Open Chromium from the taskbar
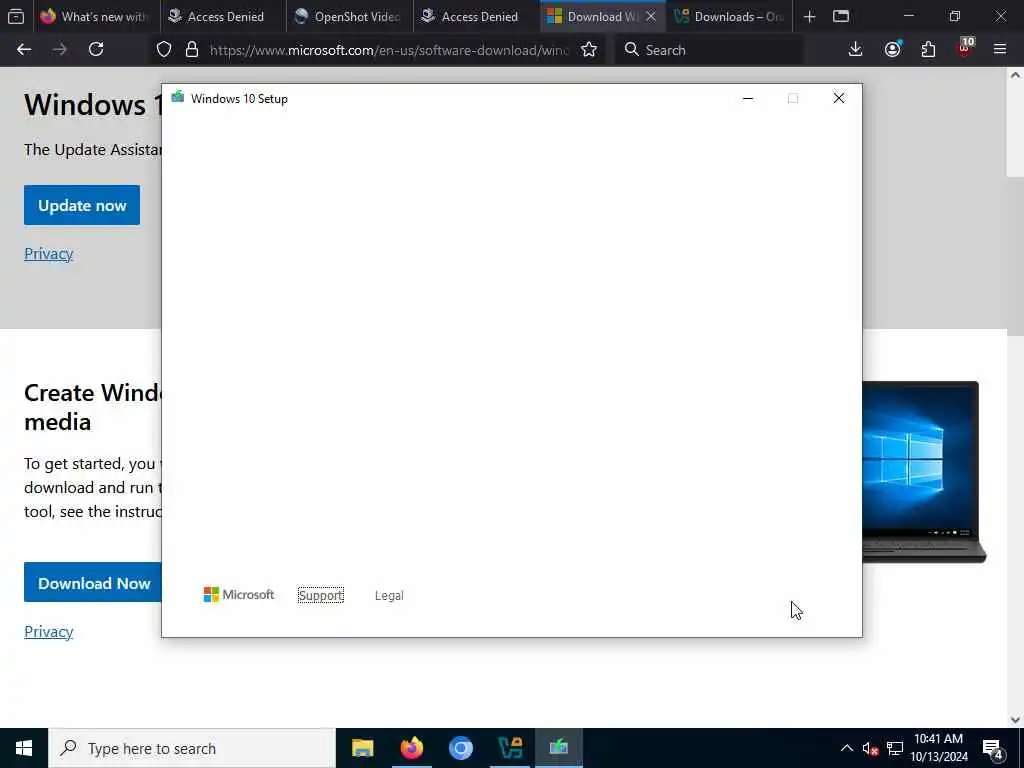The width and height of the screenshot is (1024, 768). point(460,748)
